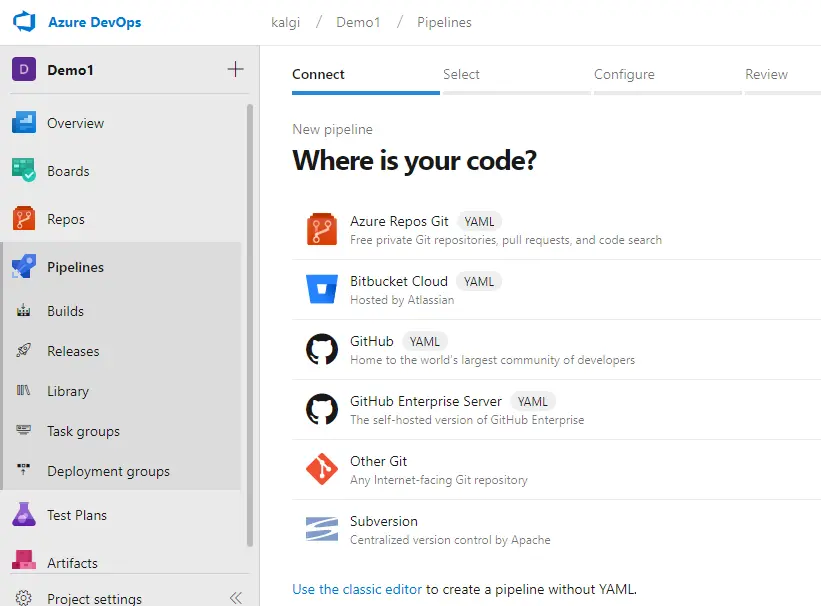Click the YAML badge beside Bitbucket Cloud
The height and width of the screenshot is (606, 821).
(x=479, y=281)
